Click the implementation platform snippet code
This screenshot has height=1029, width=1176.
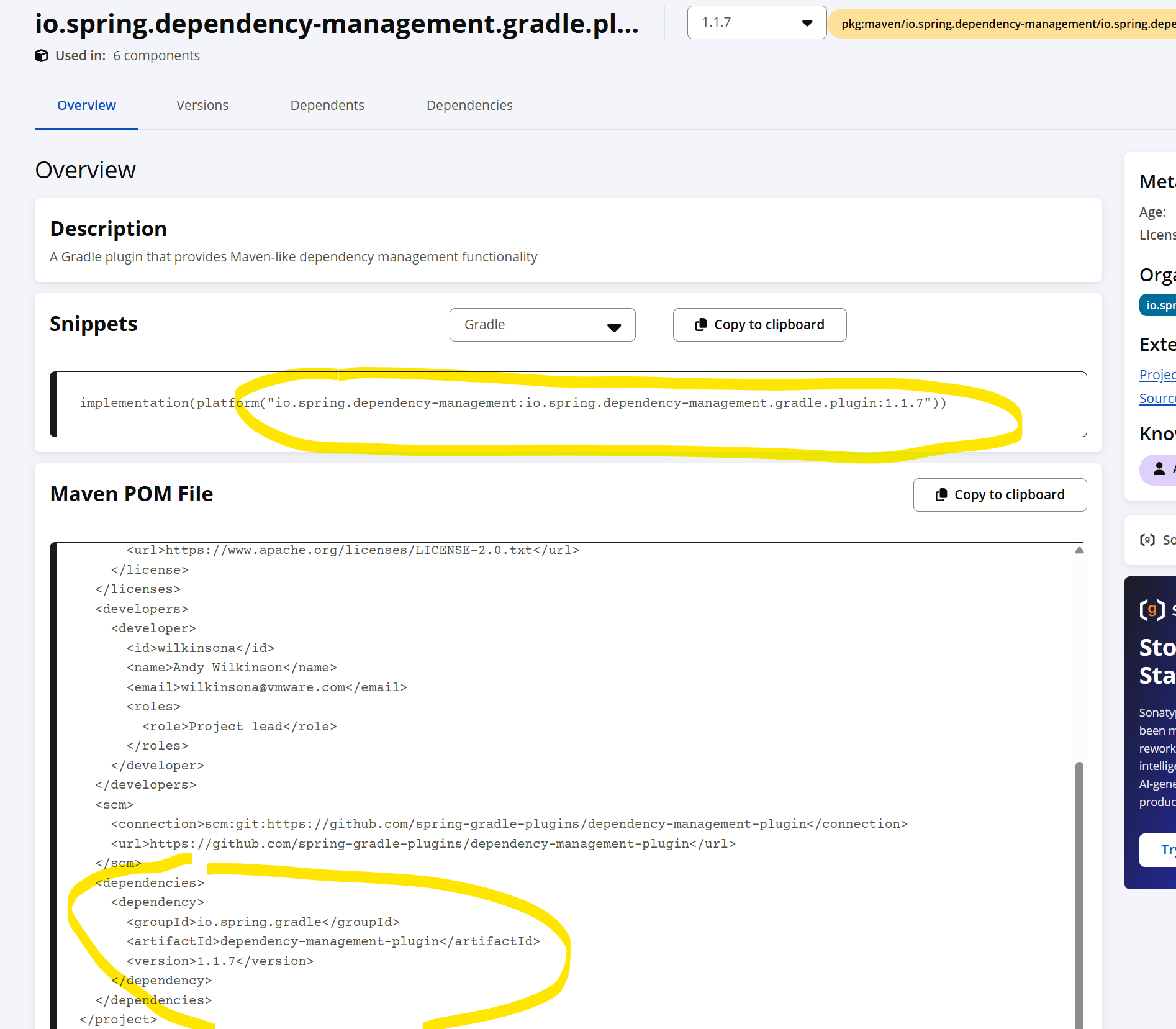pyautogui.click(x=513, y=403)
